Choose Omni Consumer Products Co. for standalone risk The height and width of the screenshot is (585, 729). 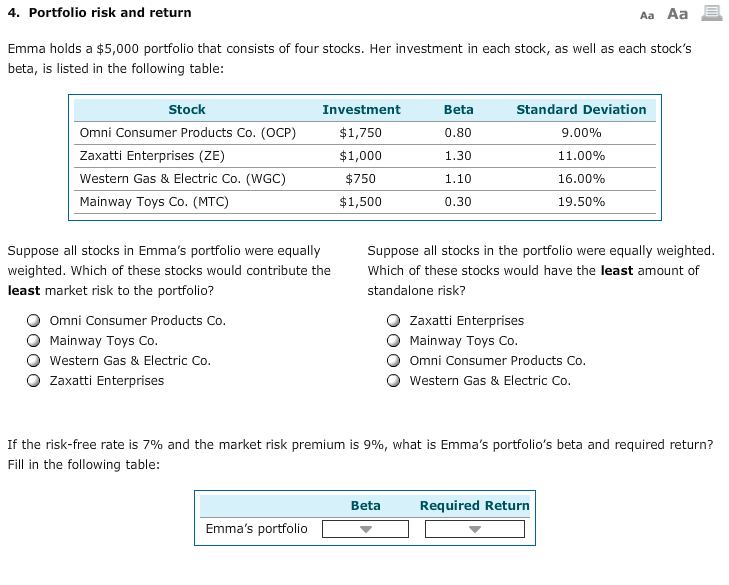click(x=393, y=361)
